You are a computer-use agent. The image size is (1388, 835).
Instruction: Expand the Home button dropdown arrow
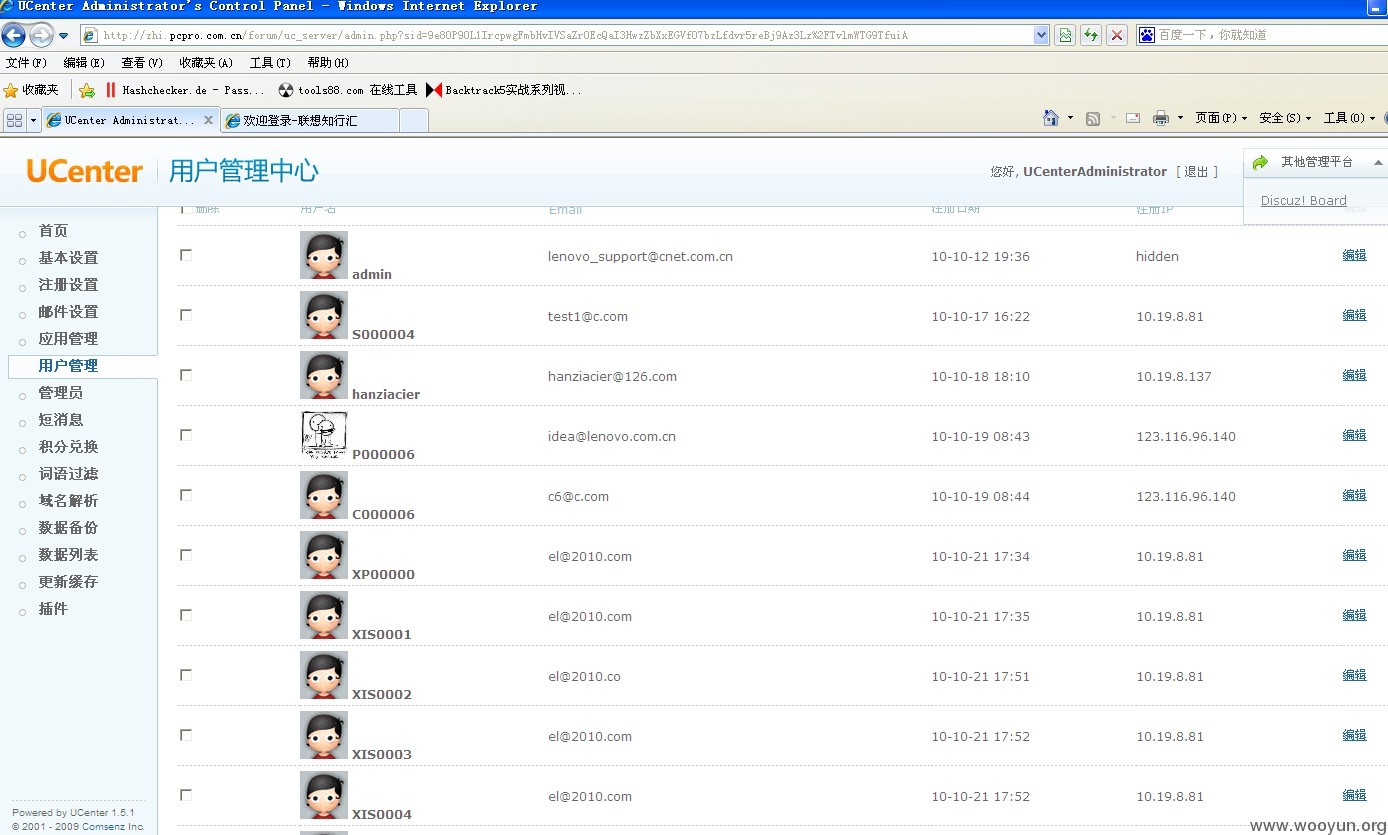1070,118
